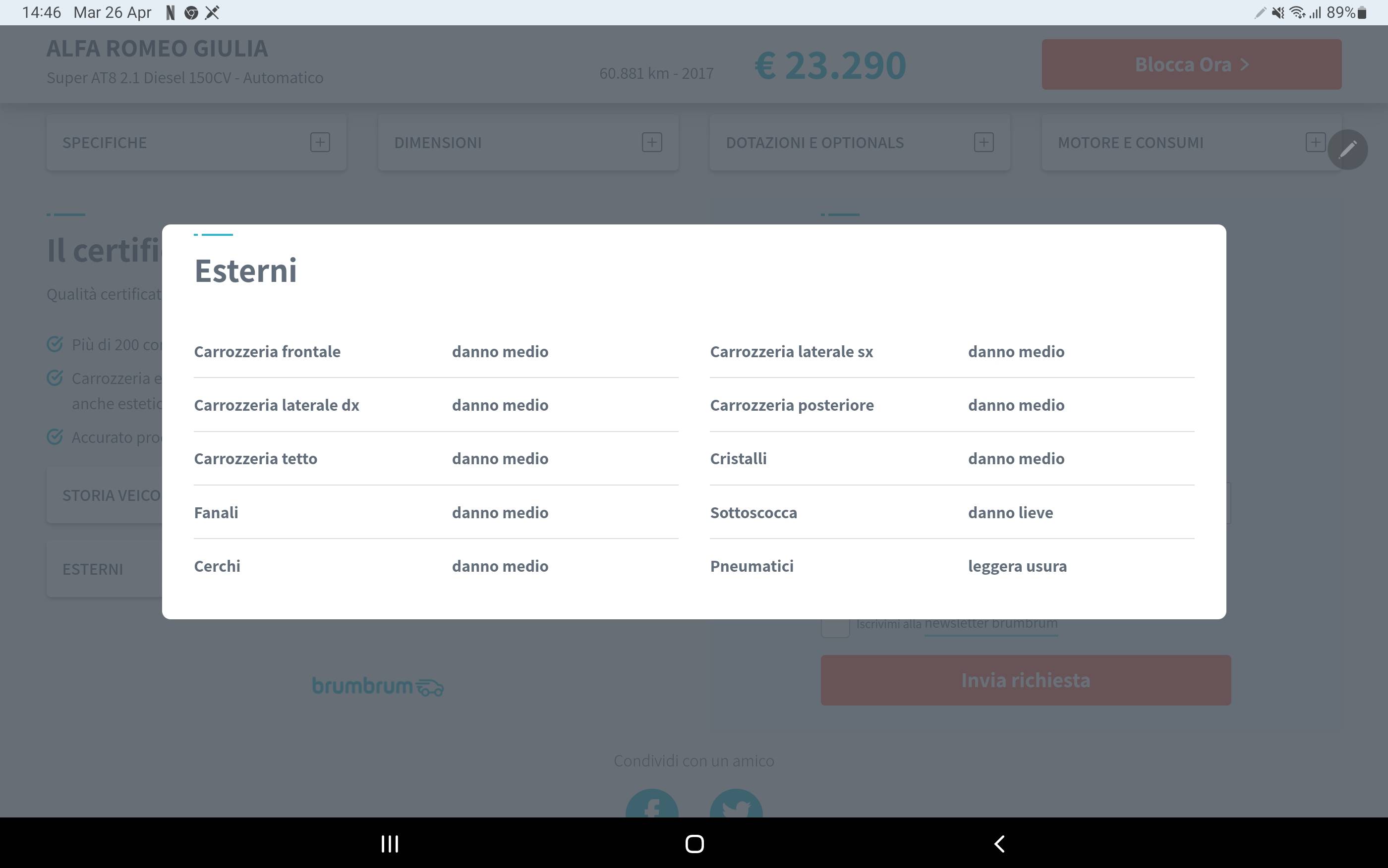The image size is (1388, 868).
Task: Tap the floating pencil edit icon
Action: coord(1347,150)
